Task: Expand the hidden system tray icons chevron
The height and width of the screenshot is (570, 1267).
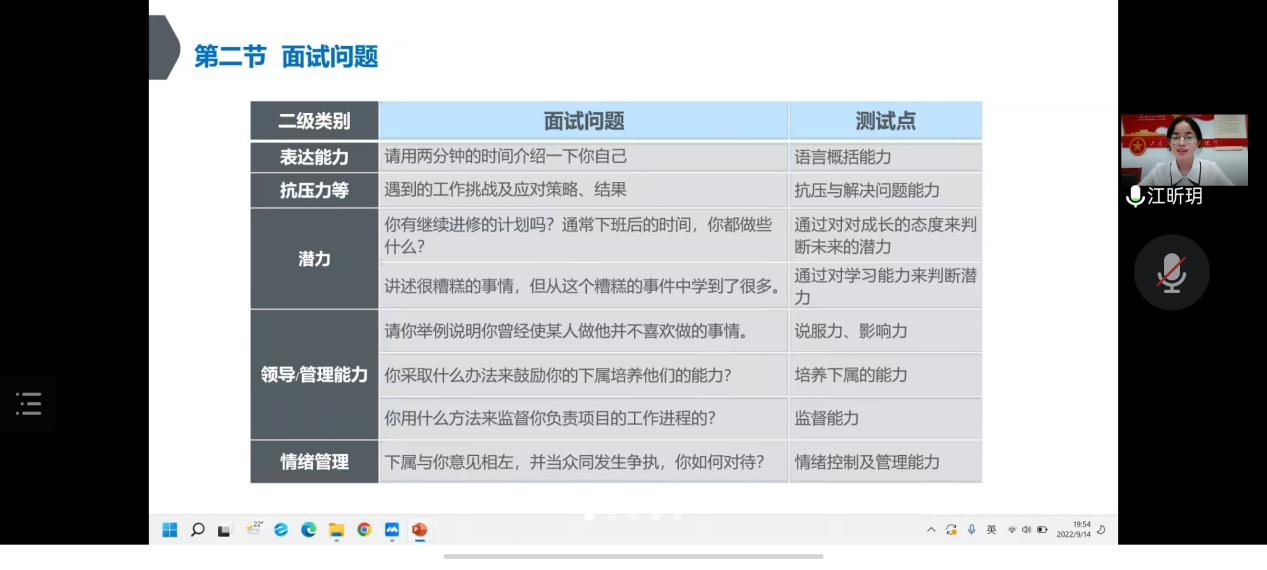Action: (x=931, y=530)
